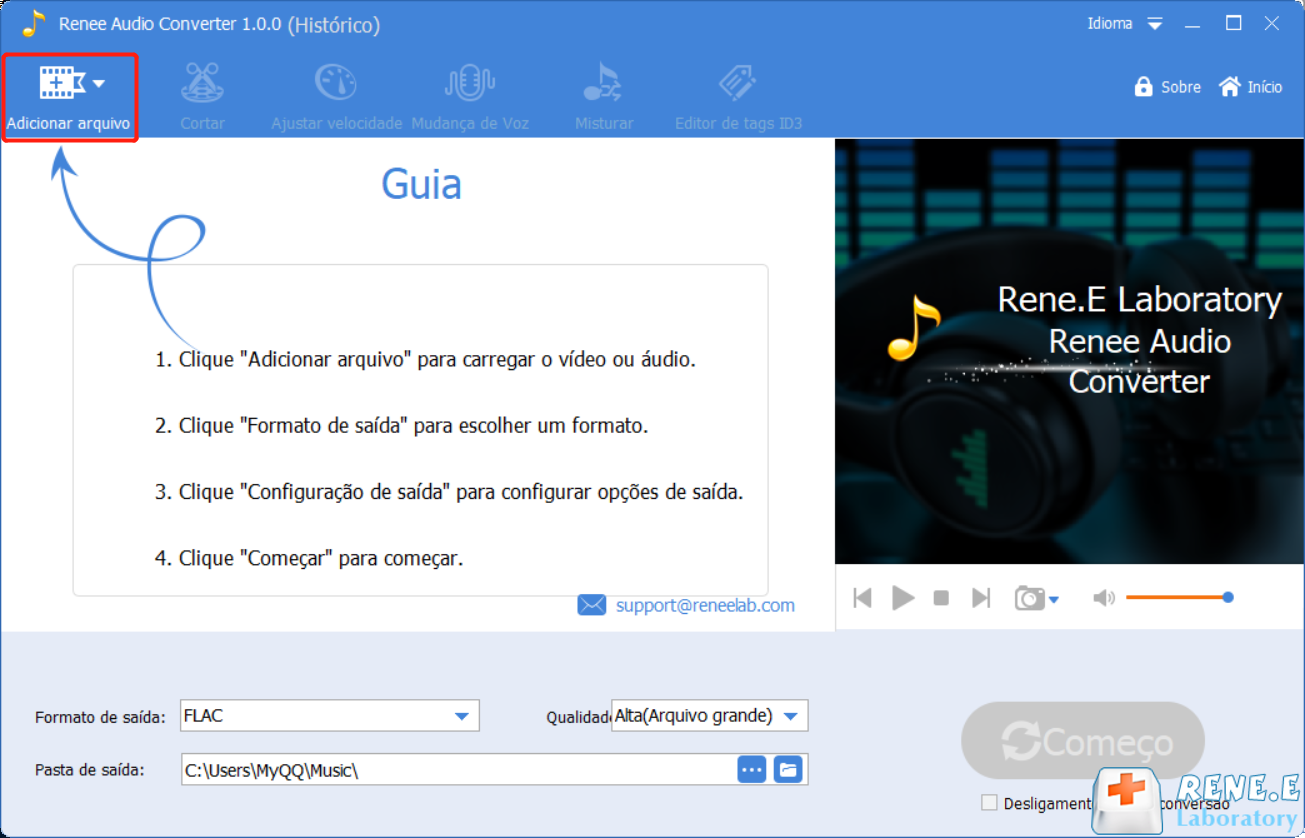
Task: Expand the snapshot camera dropdown arrow
Action: (1054, 600)
